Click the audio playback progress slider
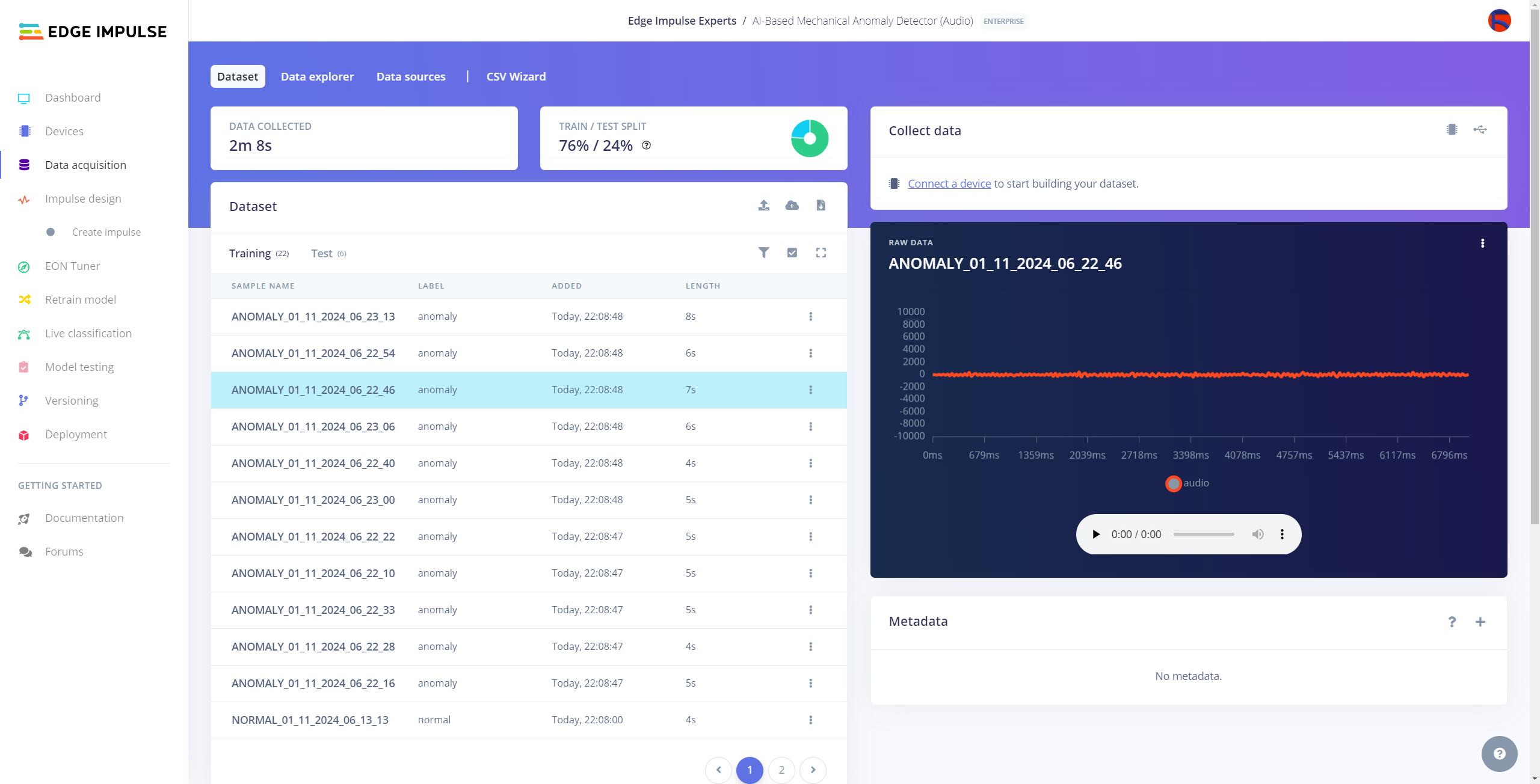Screen dimensions: 1540x784 click(1203, 534)
